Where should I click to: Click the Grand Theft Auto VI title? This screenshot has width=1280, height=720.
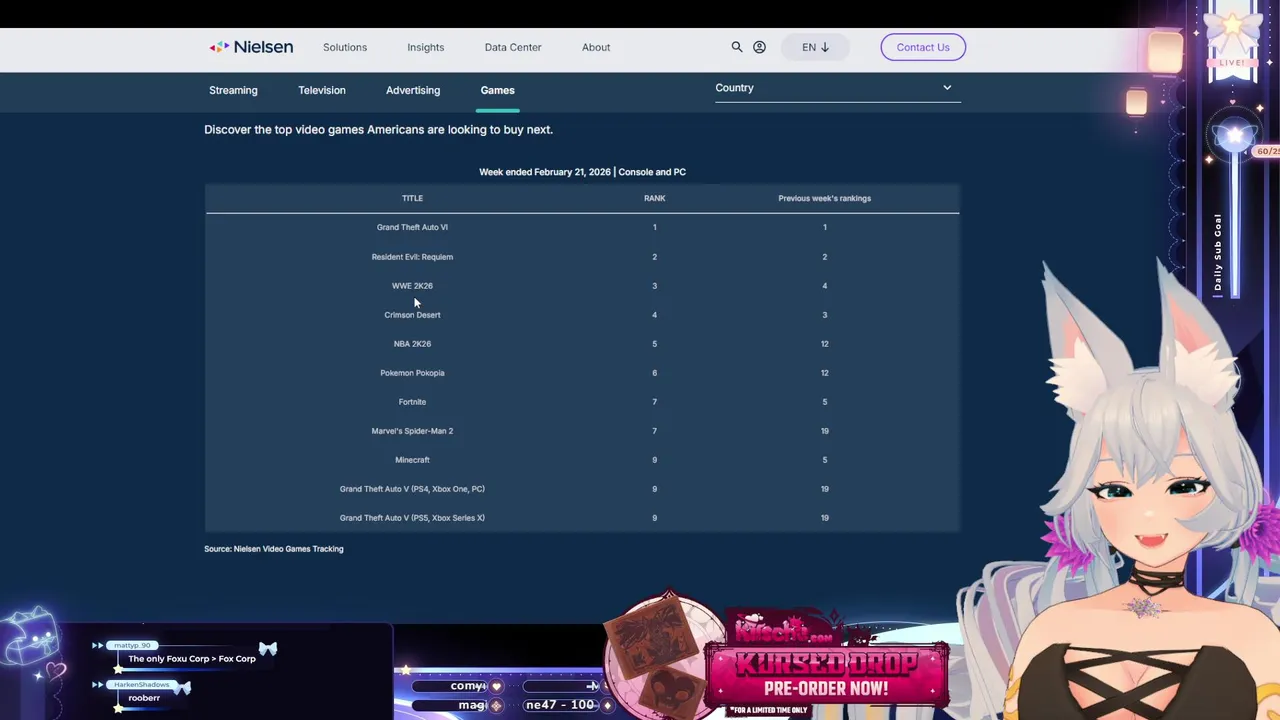[x=412, y=227]
